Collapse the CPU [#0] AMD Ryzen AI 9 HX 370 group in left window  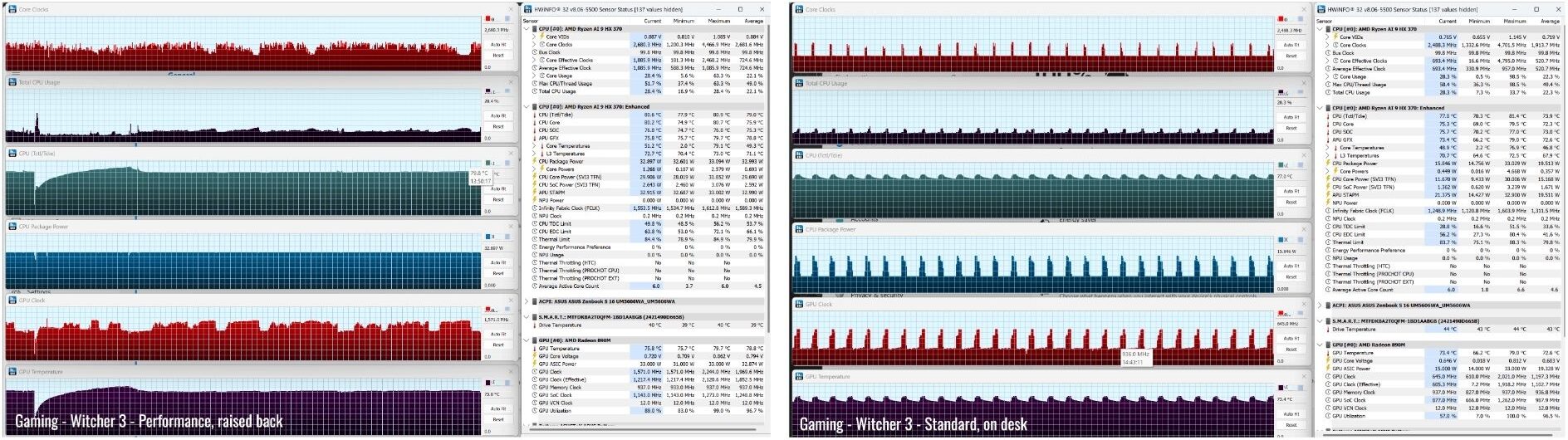[x=527, y=29]
